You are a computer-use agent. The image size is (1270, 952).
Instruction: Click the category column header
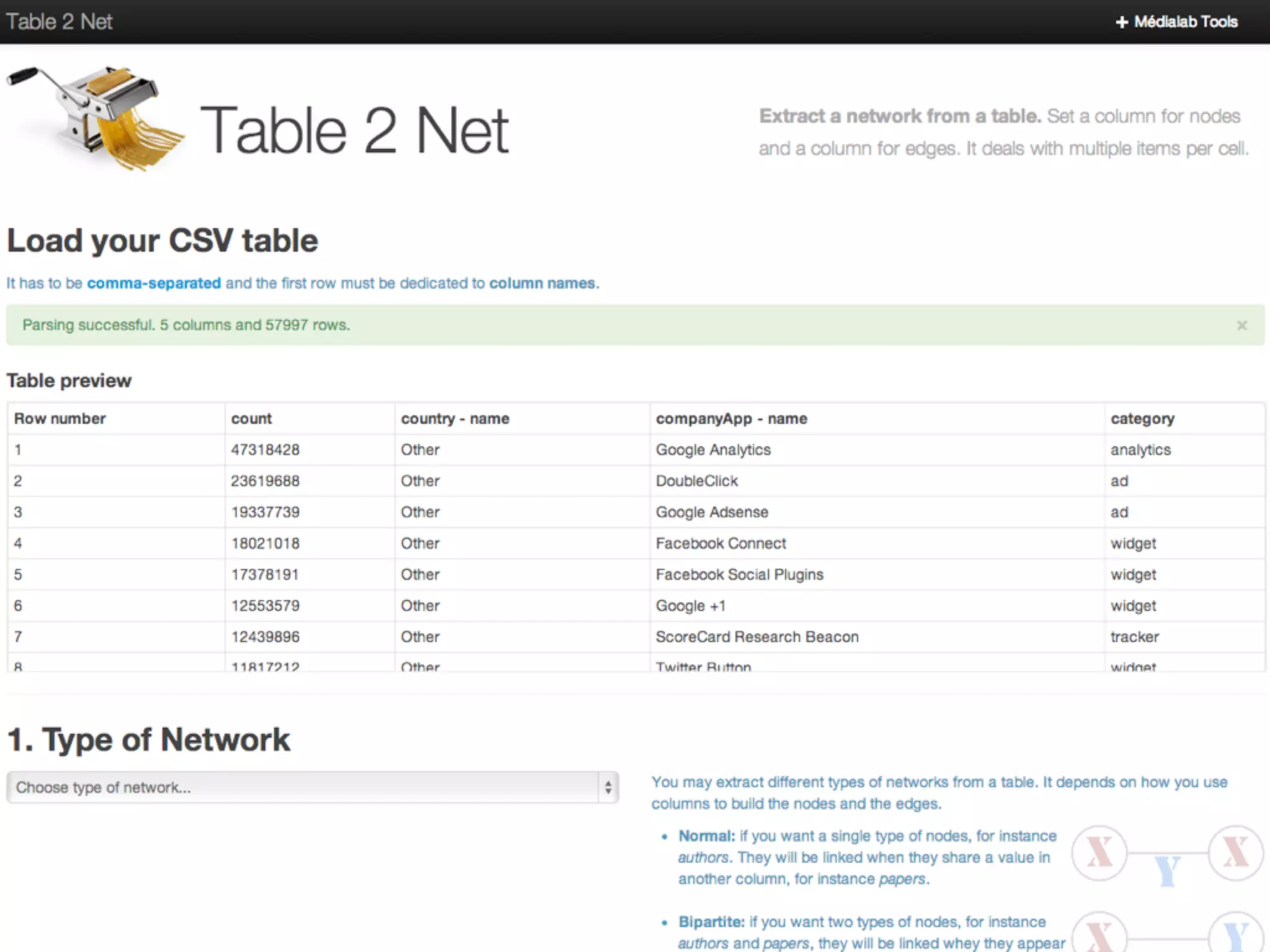pyautogui.click(x=1142, y=419)
